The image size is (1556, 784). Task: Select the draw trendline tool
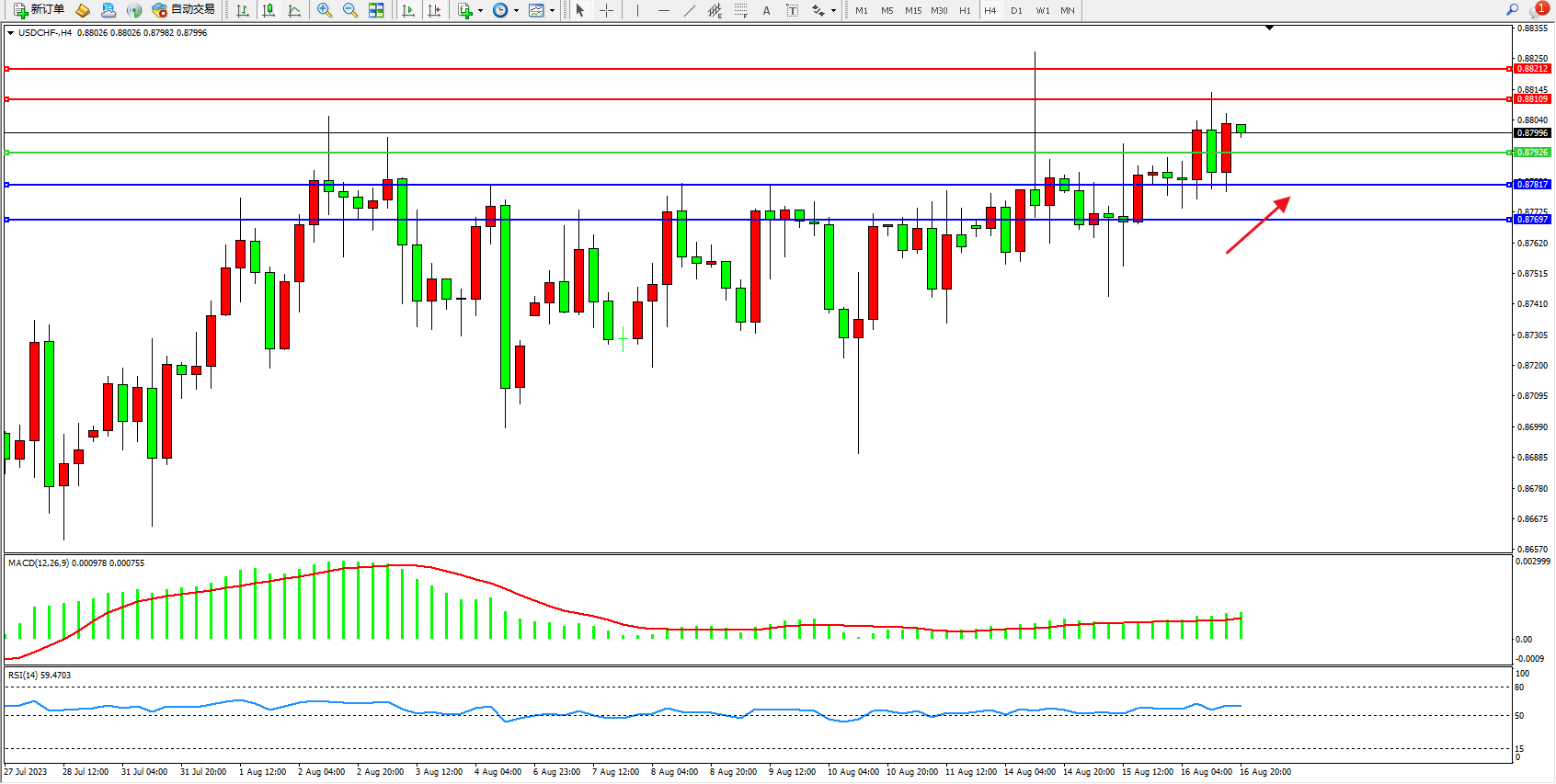click(x=690, y=10)
